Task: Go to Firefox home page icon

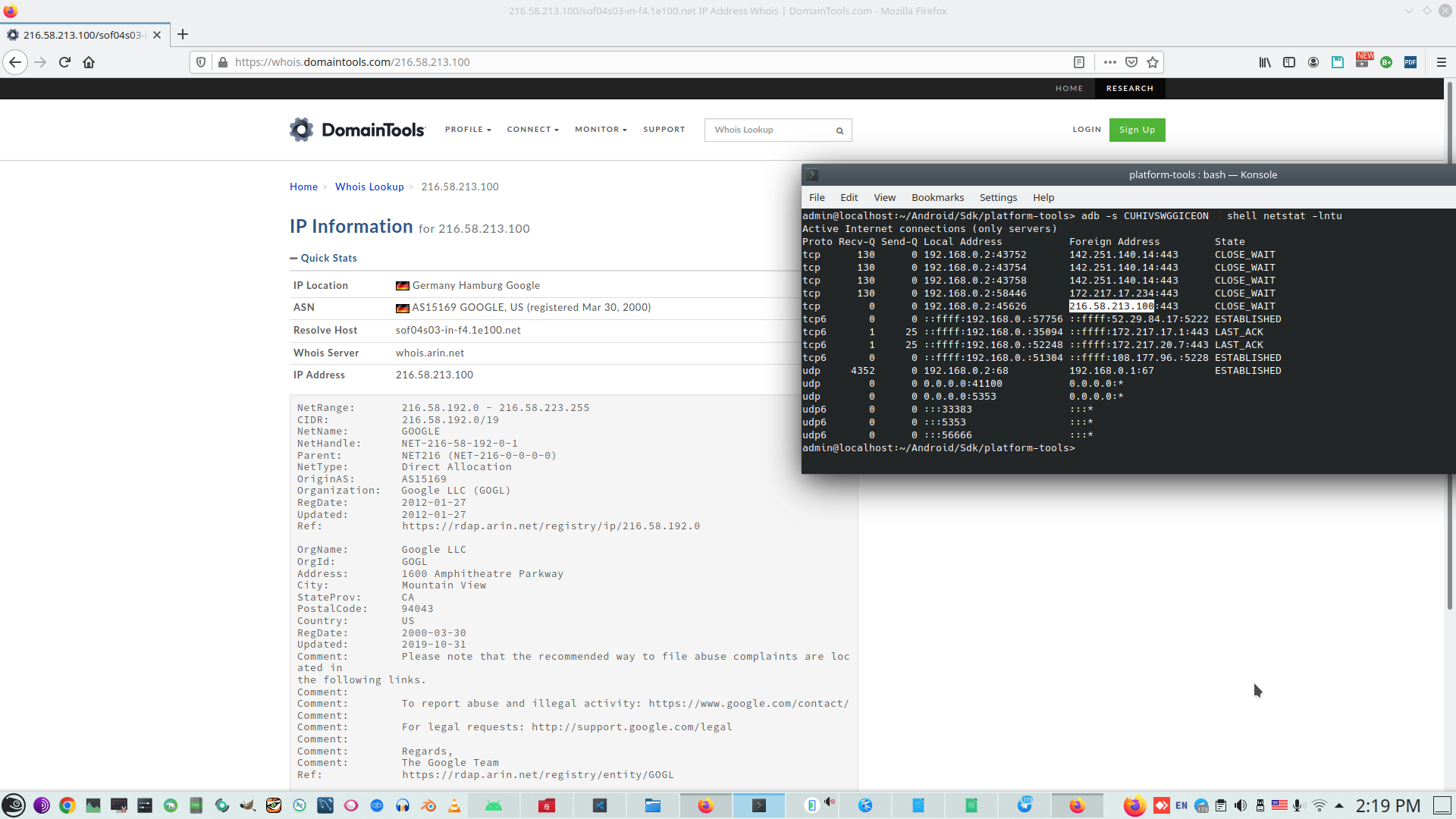Action: 89,62
